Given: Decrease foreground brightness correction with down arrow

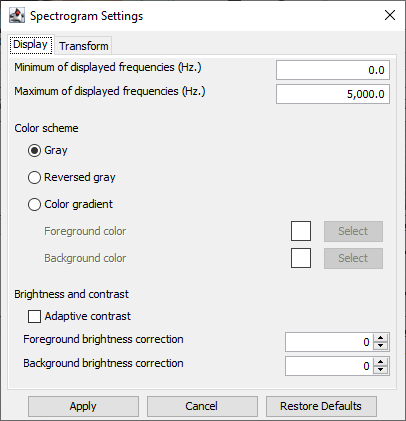Looking at the screenshot, I should point(381,346).
